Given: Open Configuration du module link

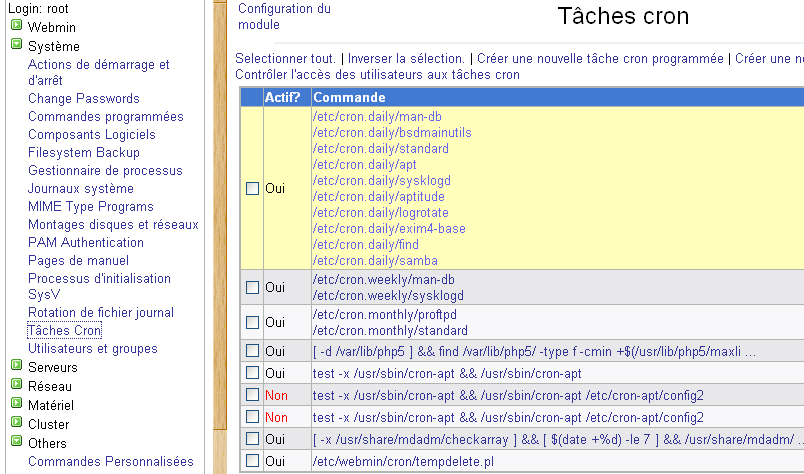Looking at the screenshot, I should point(284,16).
